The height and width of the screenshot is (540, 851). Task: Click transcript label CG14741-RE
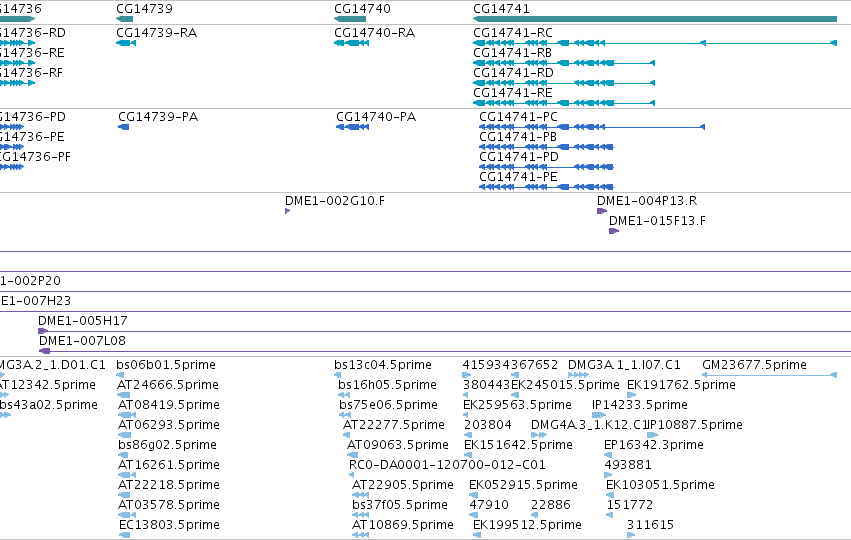click(513, 93)
